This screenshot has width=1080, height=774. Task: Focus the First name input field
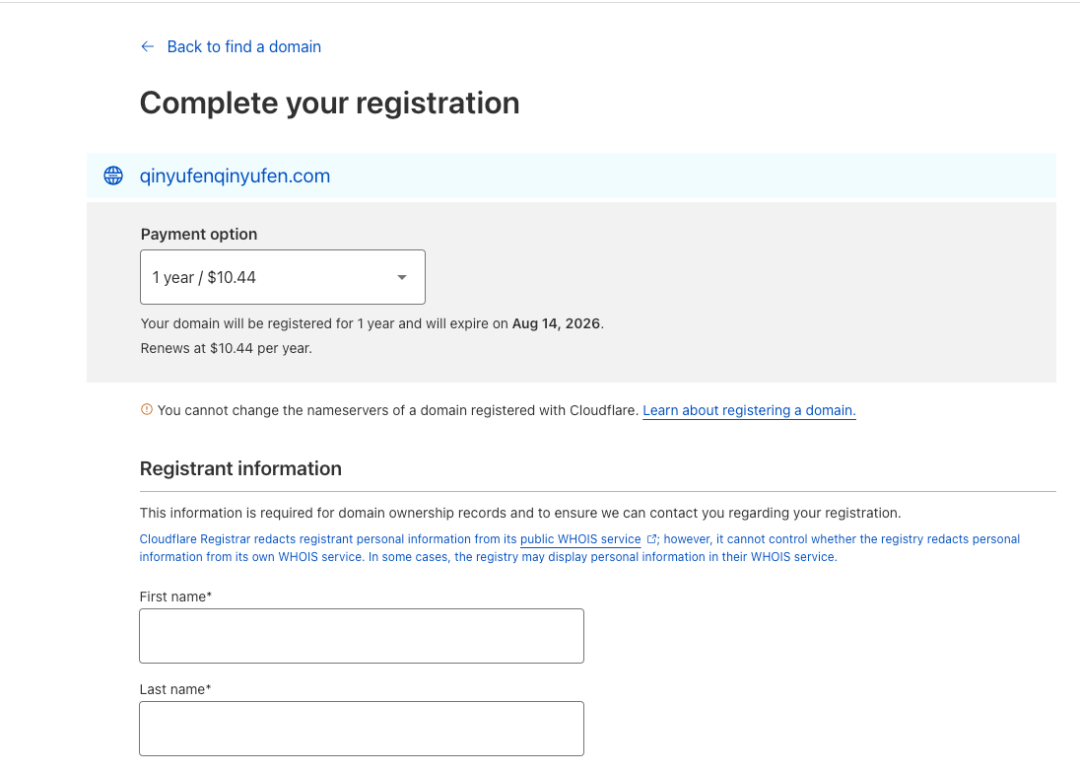point(361,636)
